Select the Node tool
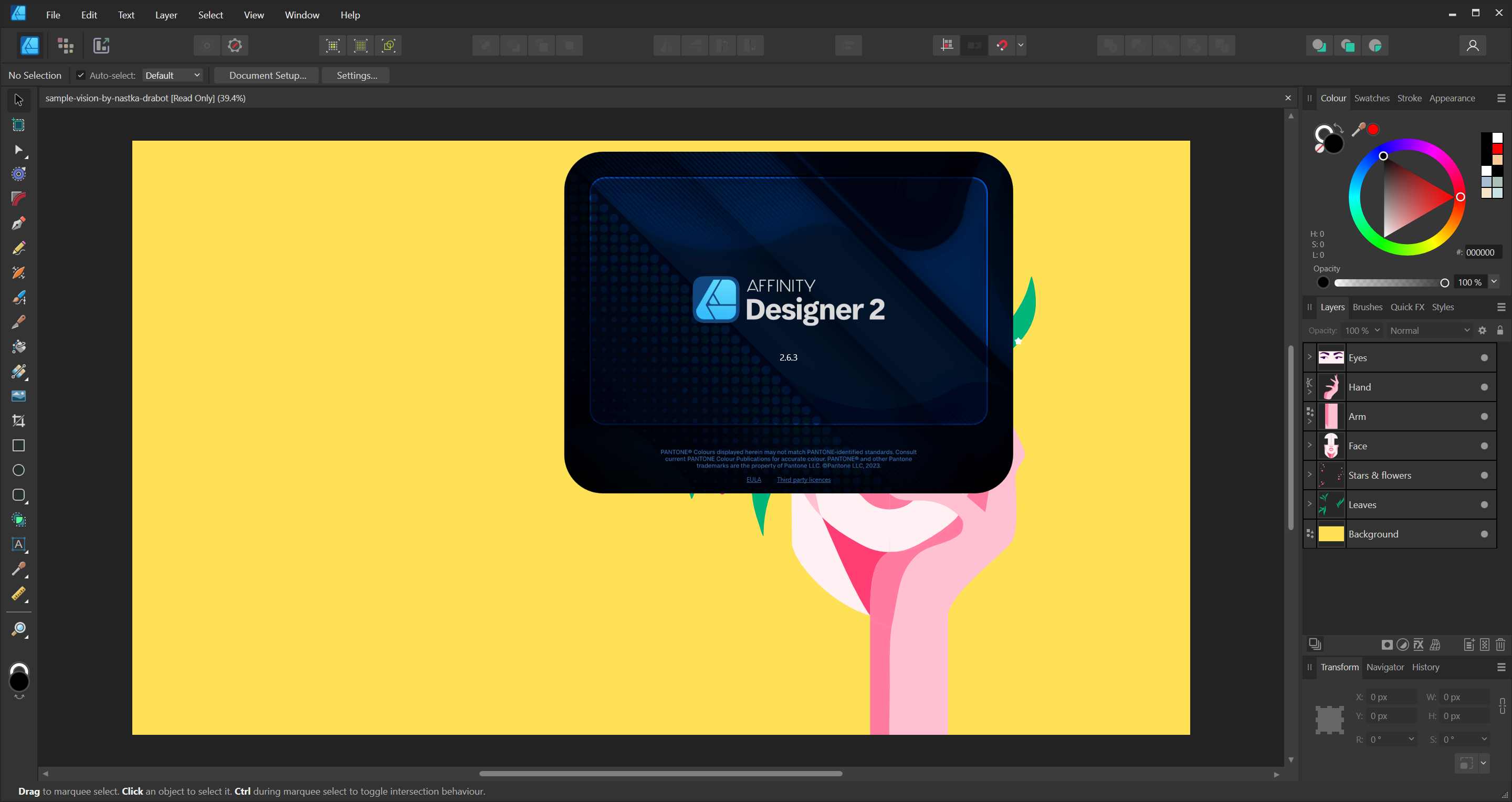This screenshot has width=1512, height=802. 19,150
